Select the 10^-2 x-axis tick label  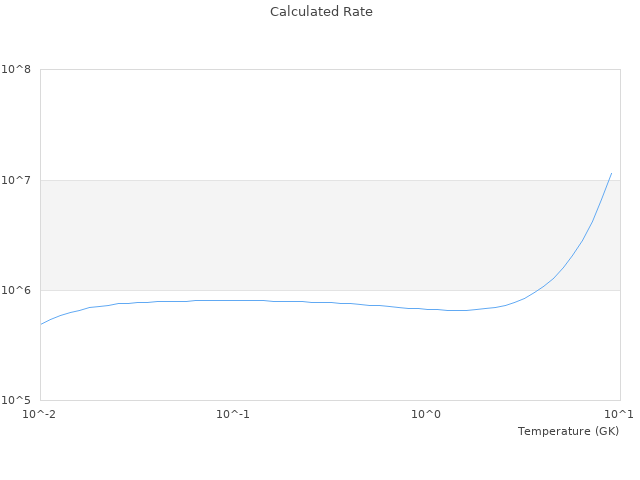point(40,414)
